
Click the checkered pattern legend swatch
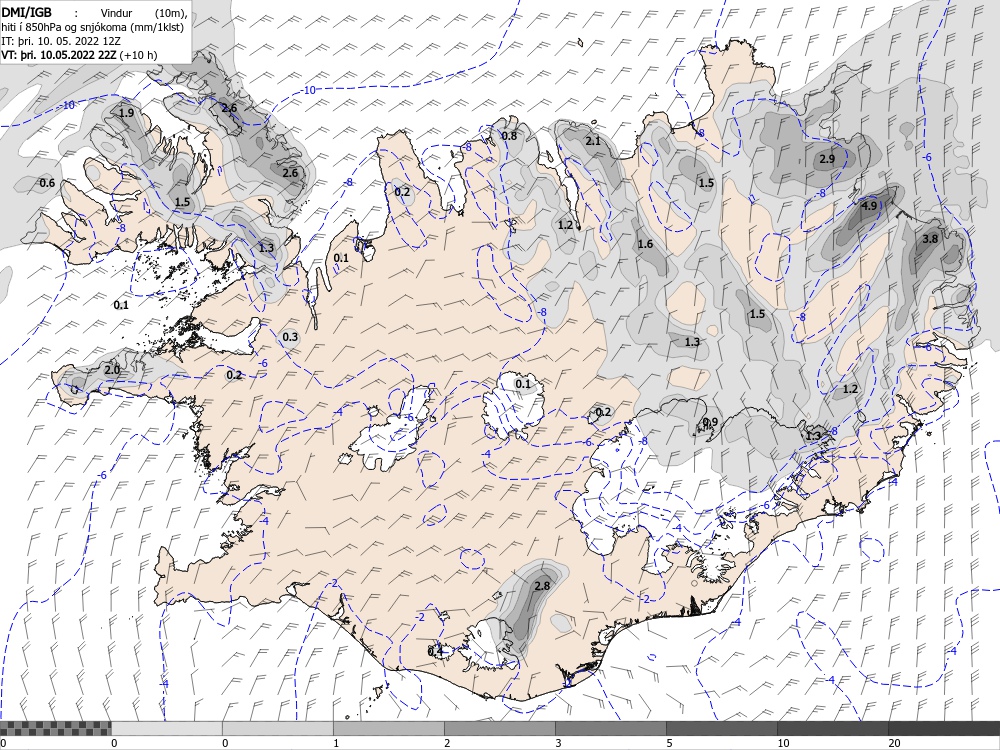tap(55, 728)
